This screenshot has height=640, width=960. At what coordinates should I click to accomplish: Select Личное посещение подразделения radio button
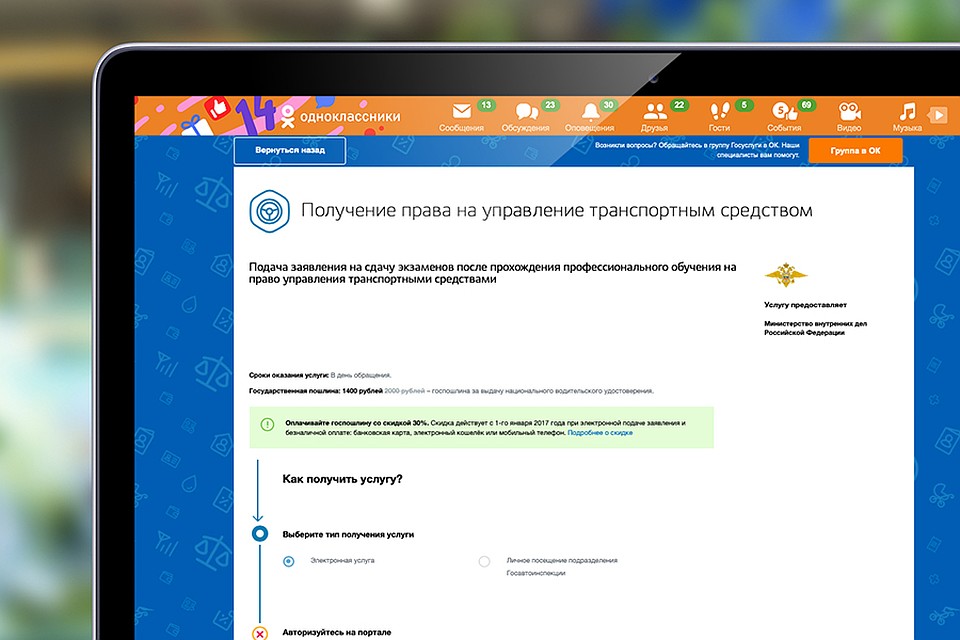484,561
